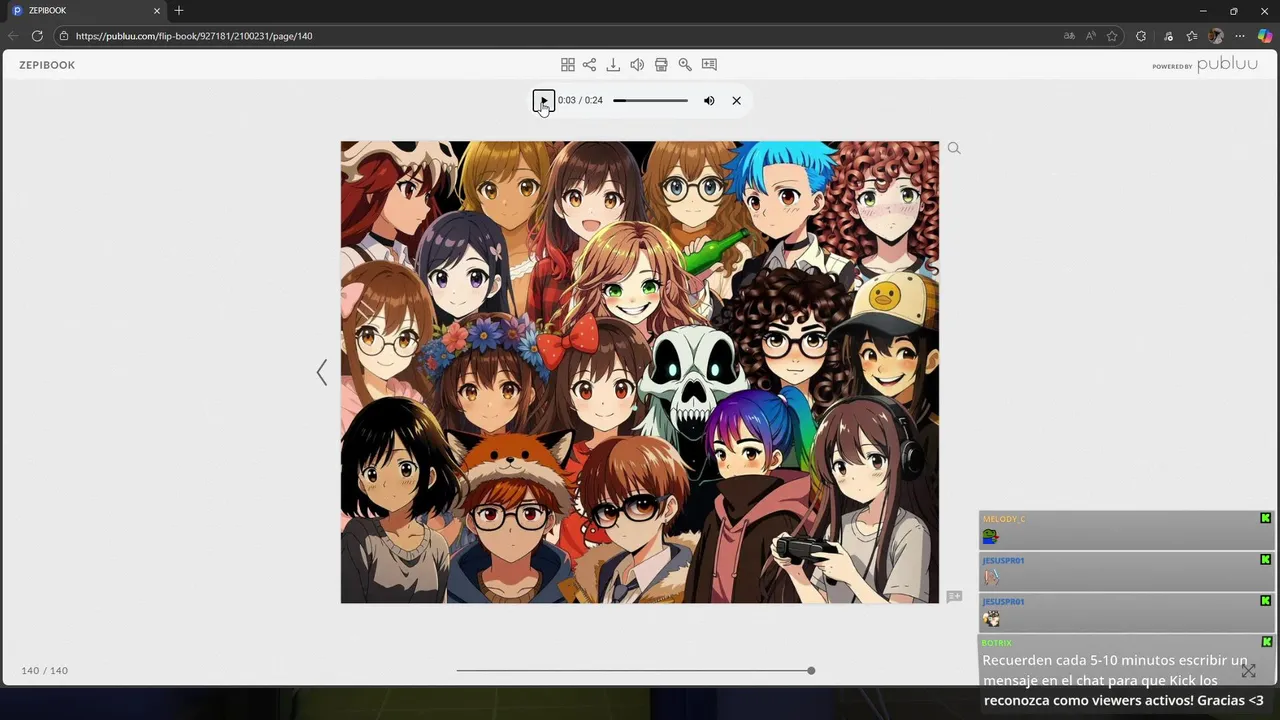1280x720 pixels.
Task: Open the add-note icon below the page
Action: tap(954, 596)
